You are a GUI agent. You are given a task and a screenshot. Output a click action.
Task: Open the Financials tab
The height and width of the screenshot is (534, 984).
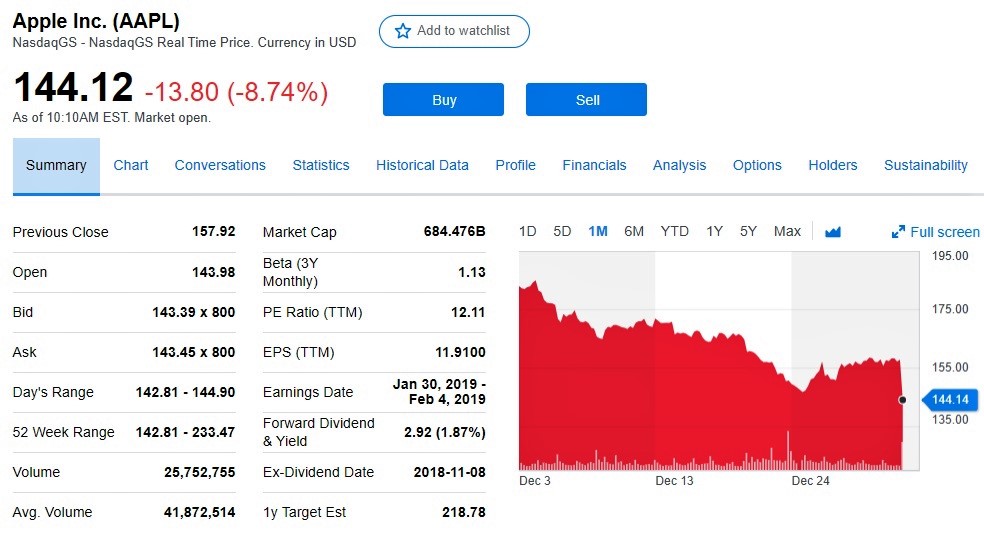[x=594, y=165]
